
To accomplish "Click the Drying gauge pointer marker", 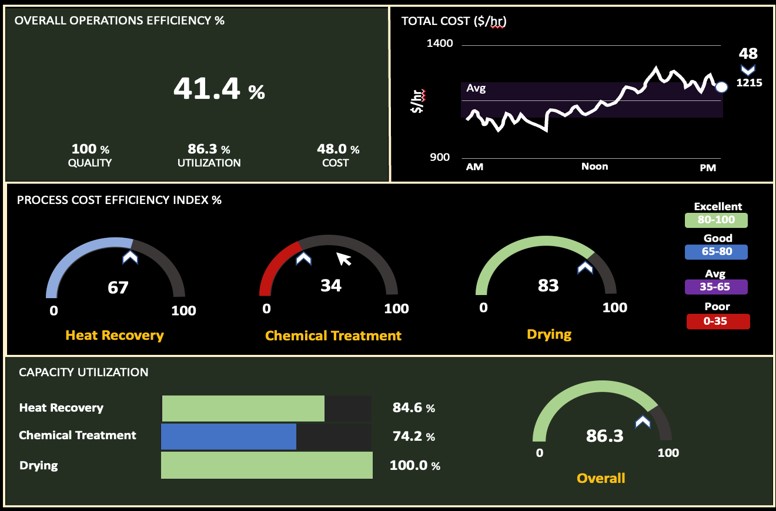I will point(585,267).
